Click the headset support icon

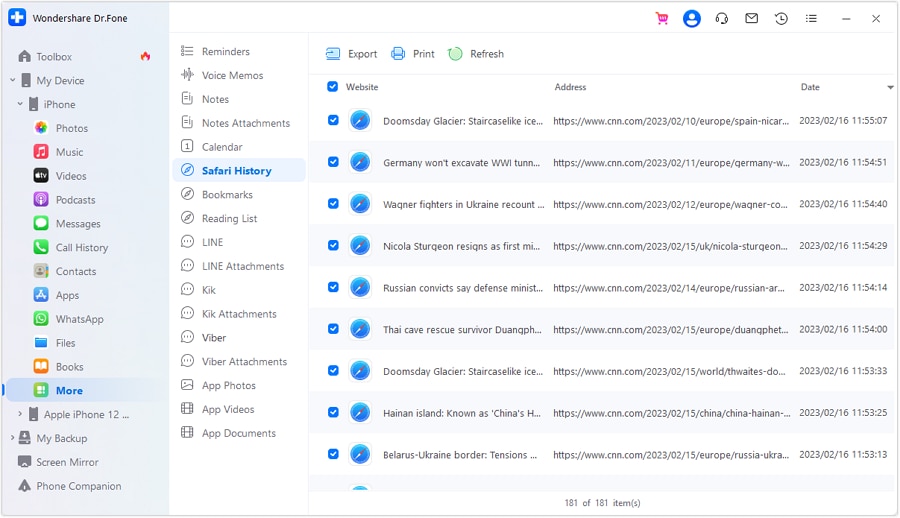point(721,18)
